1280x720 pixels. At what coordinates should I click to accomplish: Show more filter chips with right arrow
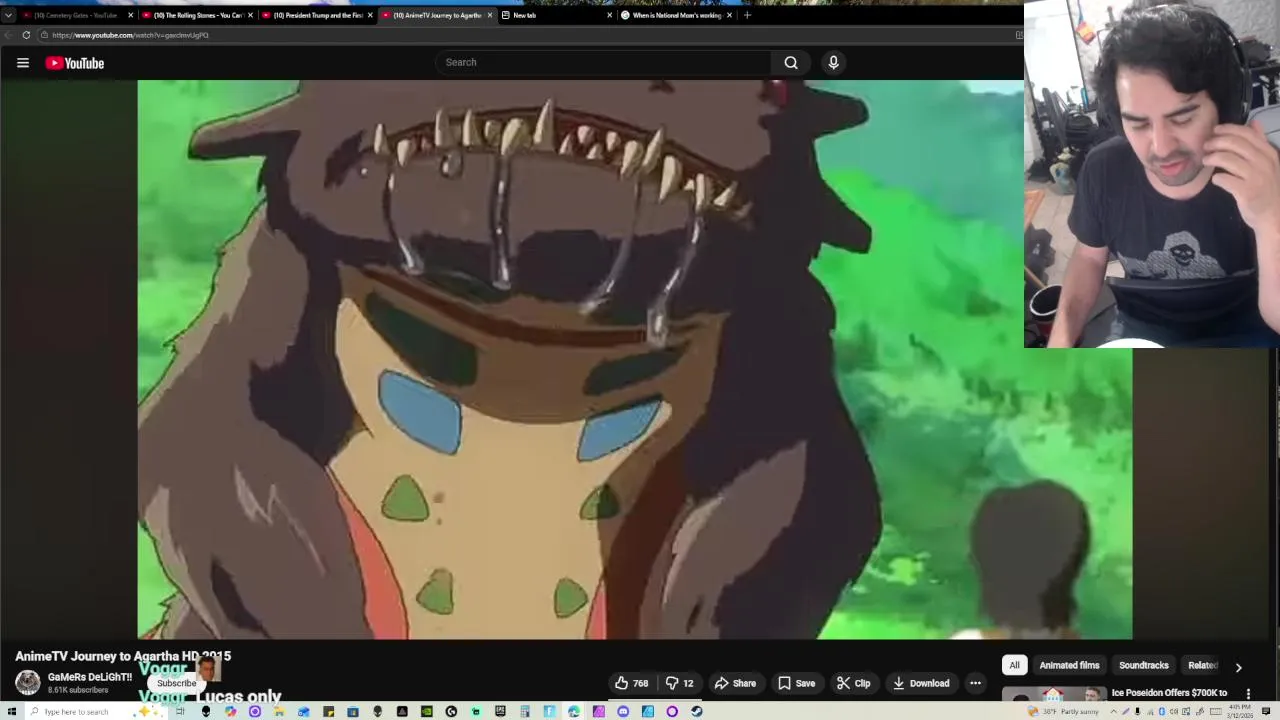[1238, 667]
